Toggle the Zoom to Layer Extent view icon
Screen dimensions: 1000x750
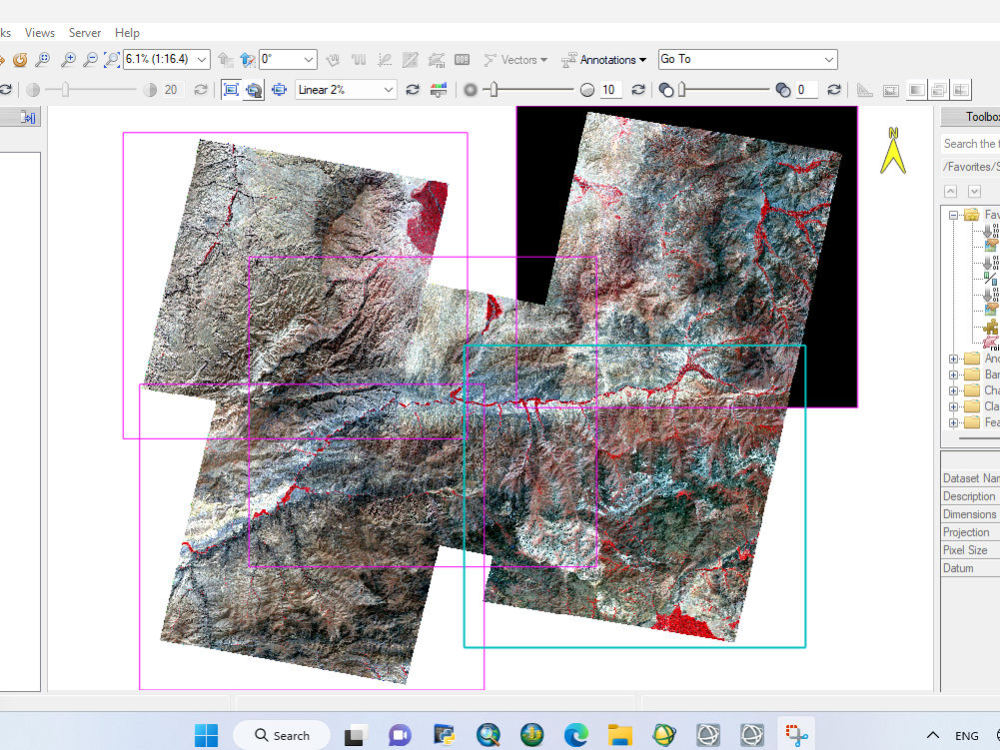[x=231, y=90]
